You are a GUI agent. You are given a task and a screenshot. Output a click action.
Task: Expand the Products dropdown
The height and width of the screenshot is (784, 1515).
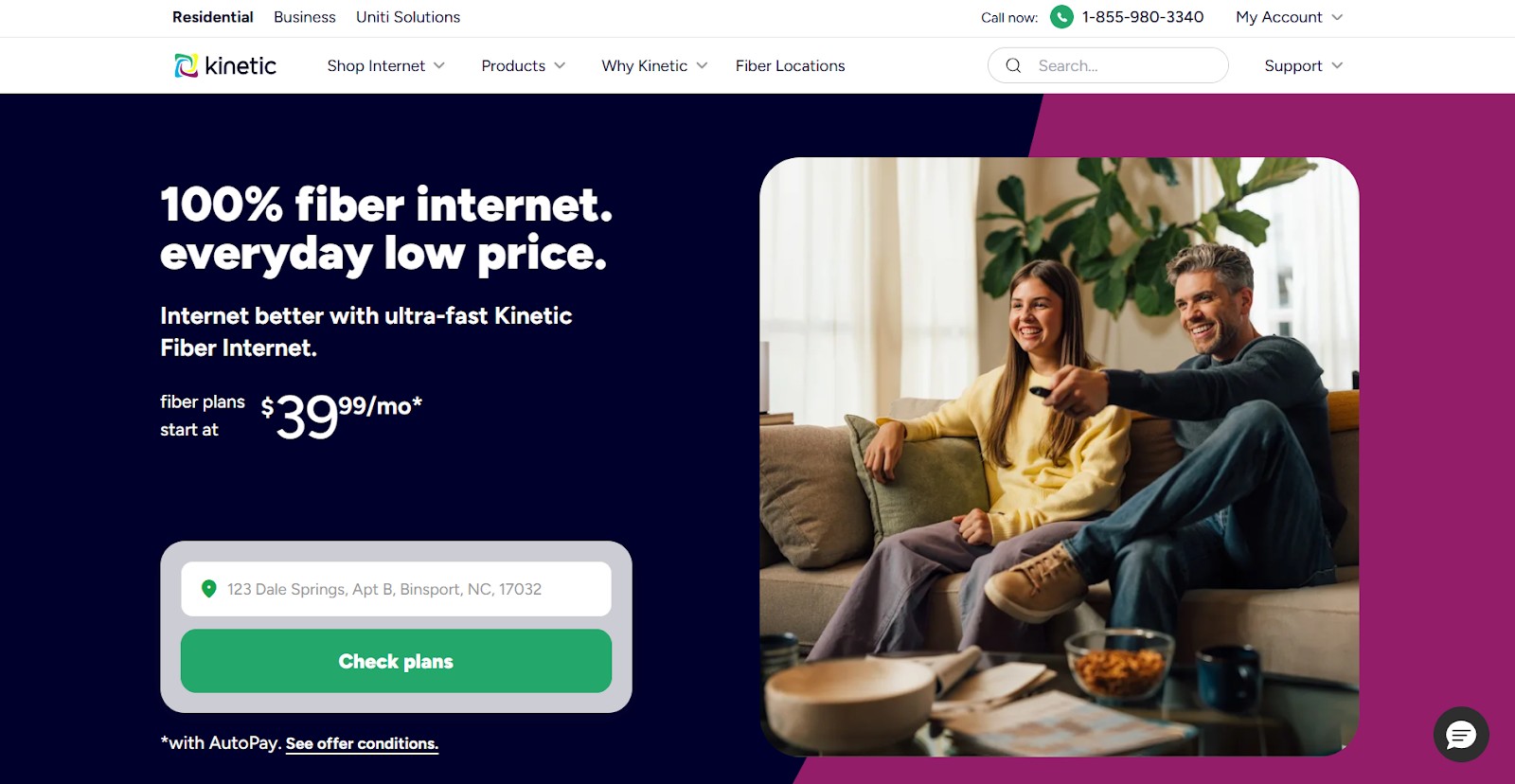click(523, 65)
